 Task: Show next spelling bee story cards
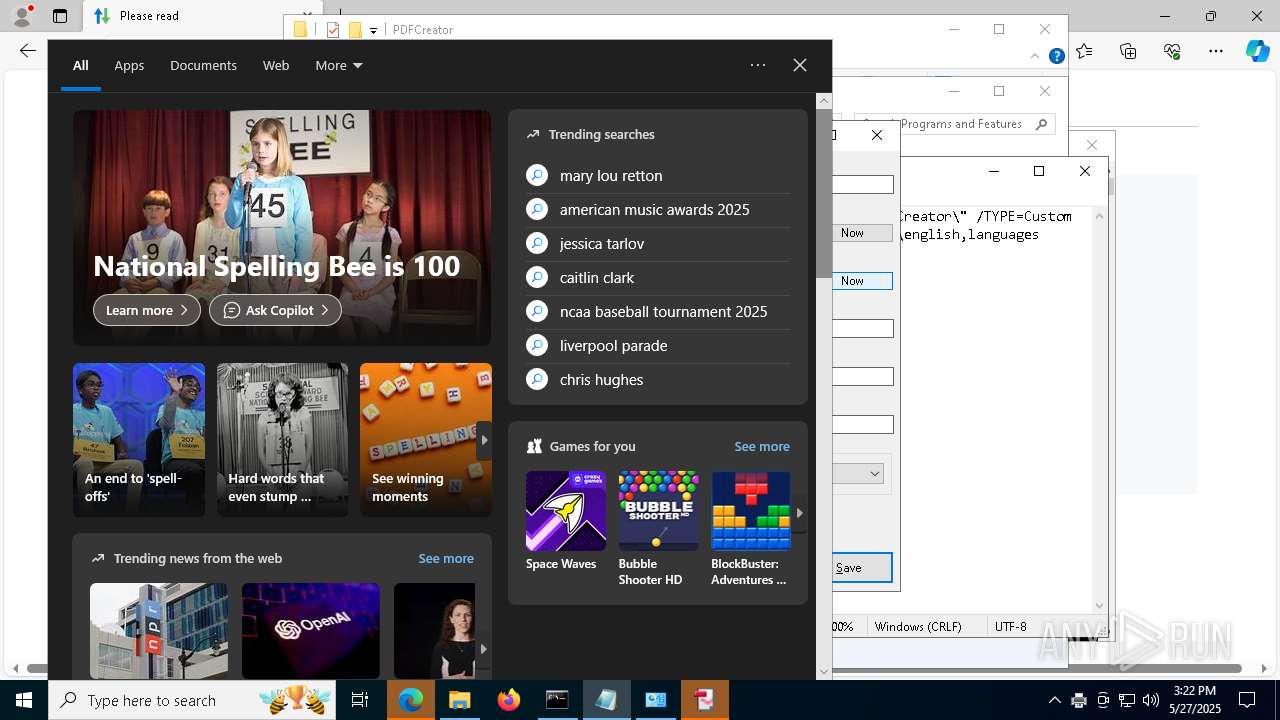point(484,440)
